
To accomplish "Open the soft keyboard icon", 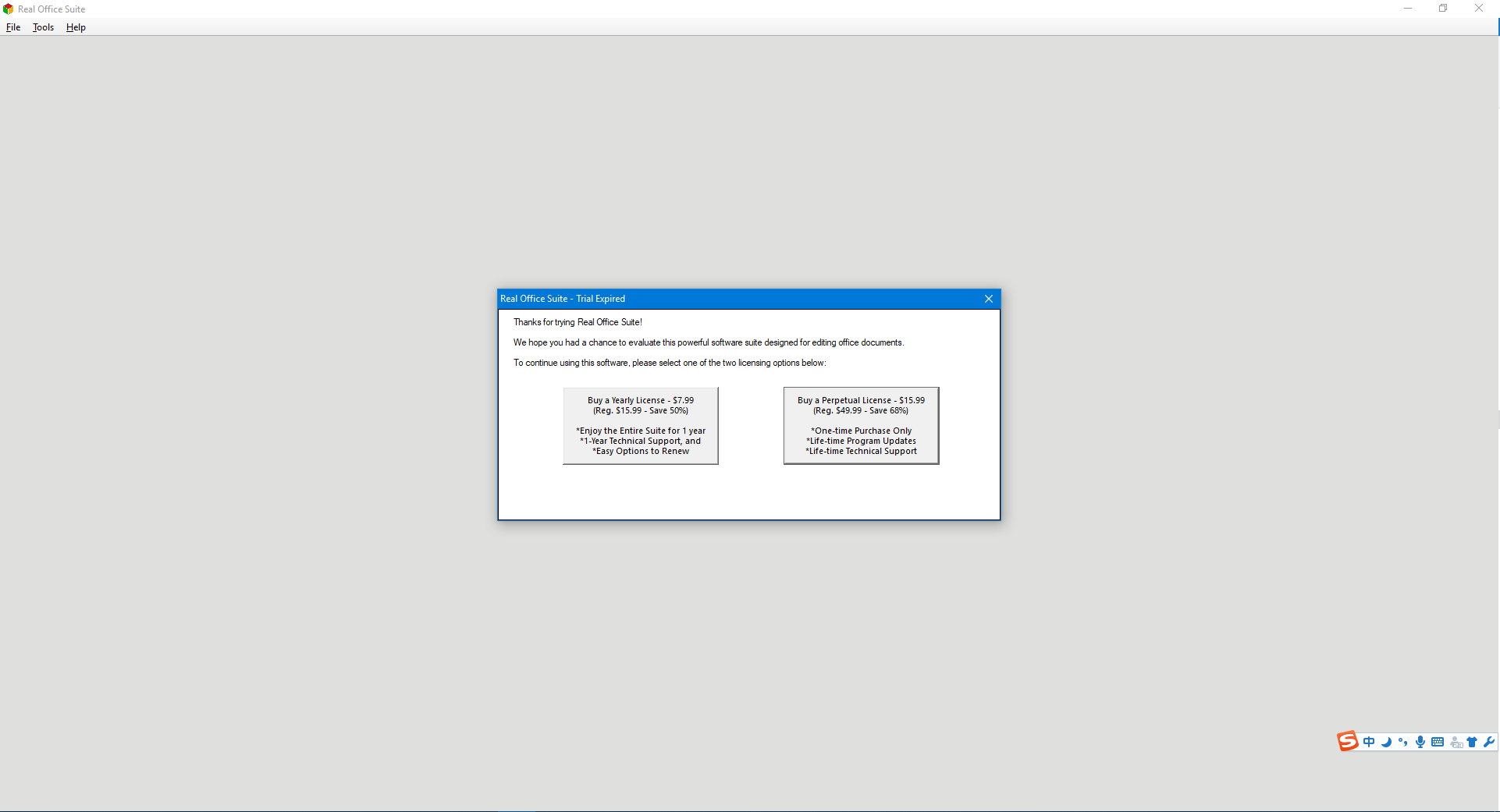I will [x=1438, y=743].
